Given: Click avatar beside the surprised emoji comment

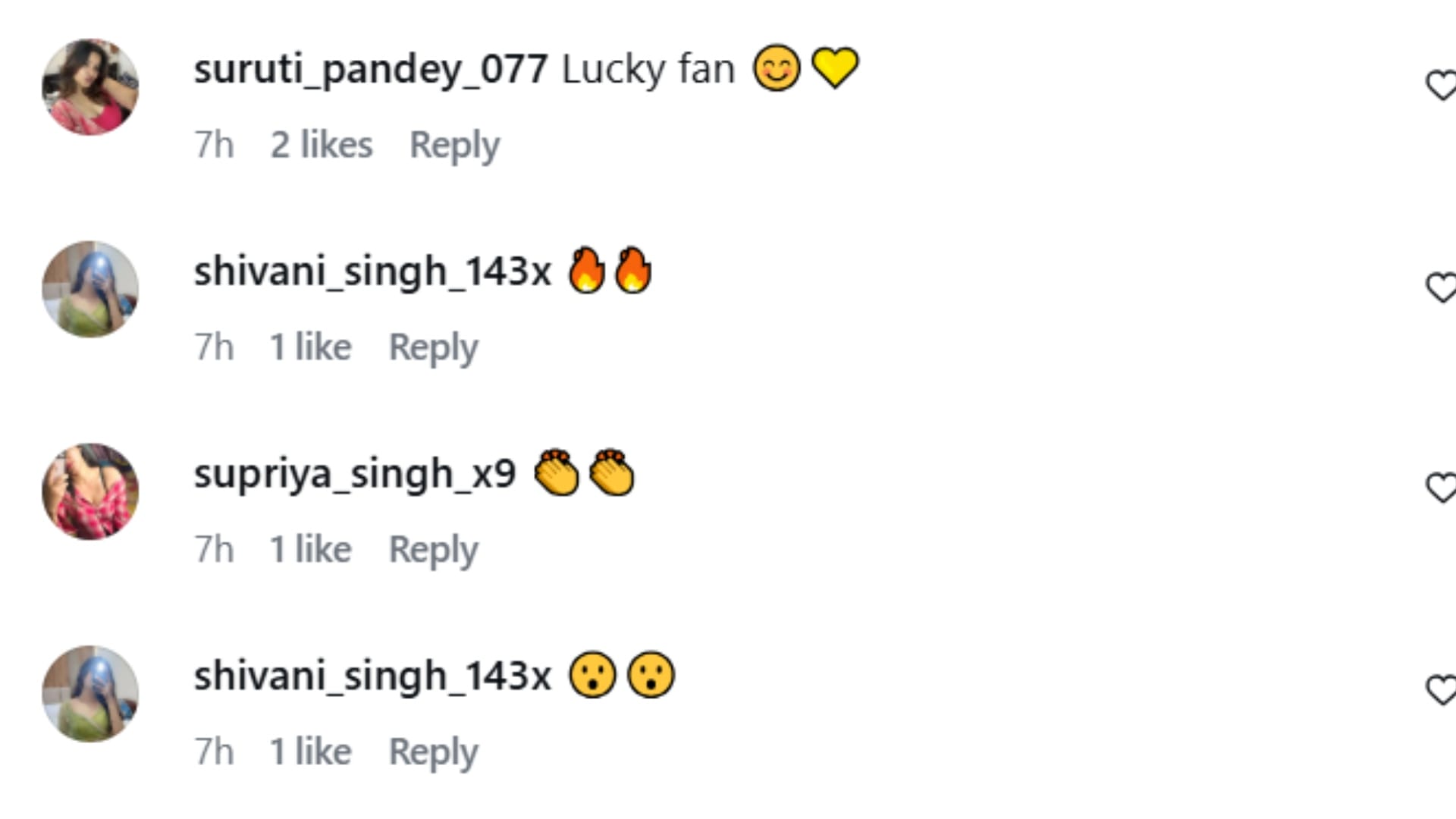Looking at the screenshot, I should pos(90,694).
